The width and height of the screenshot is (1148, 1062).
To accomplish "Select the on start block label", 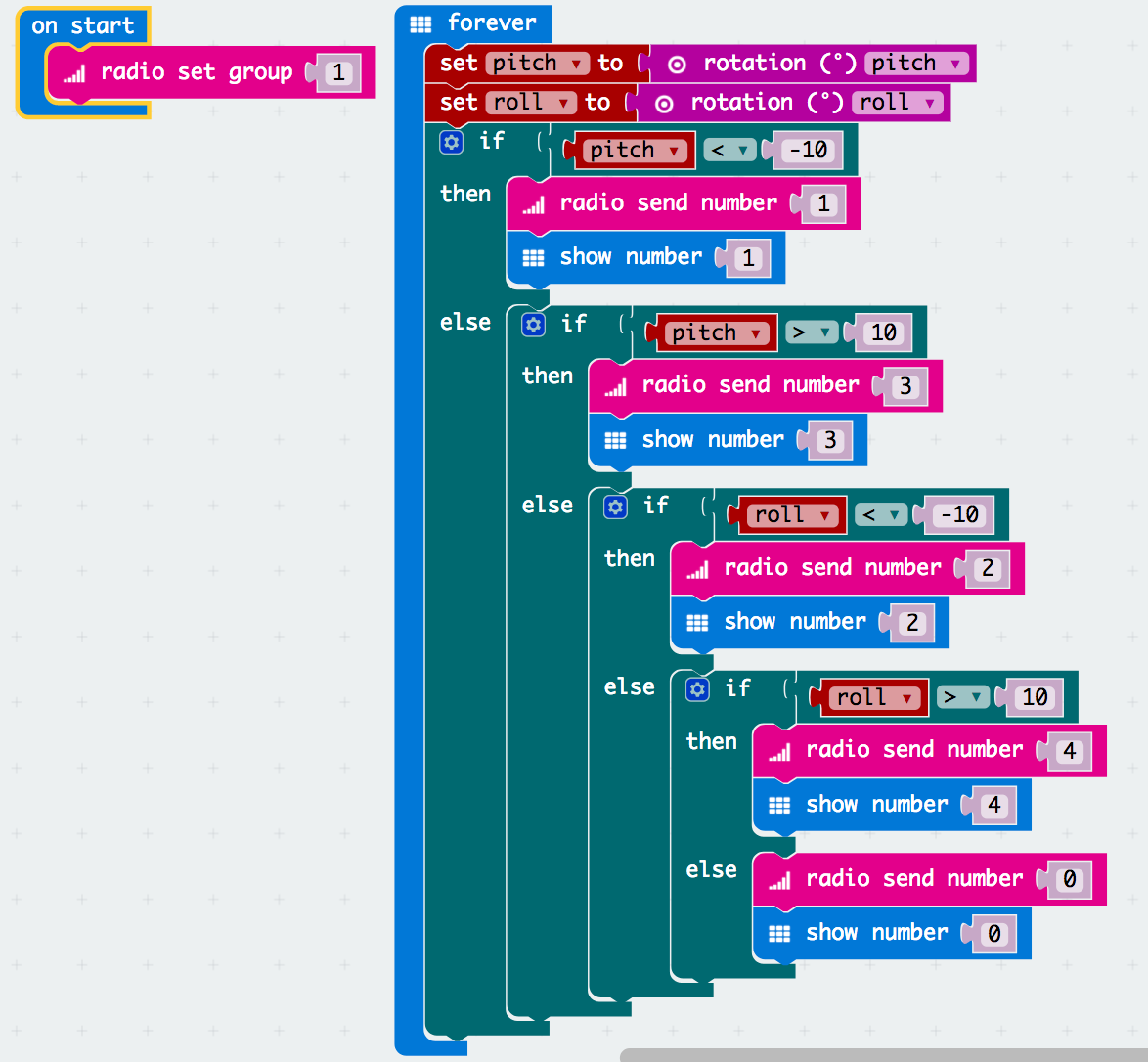I will point(82,26).
